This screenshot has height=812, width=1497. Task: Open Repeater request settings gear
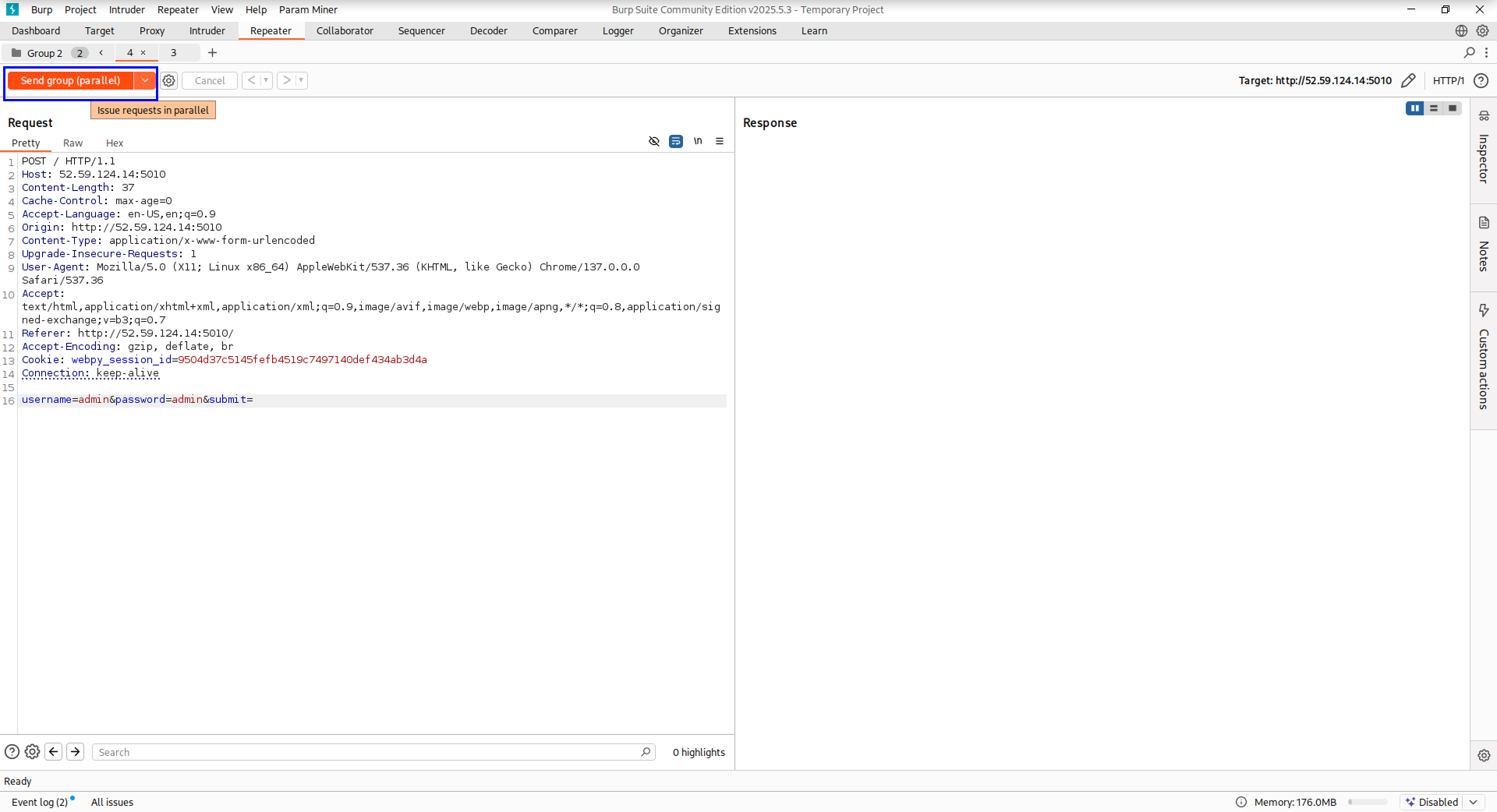pos(169,80)
